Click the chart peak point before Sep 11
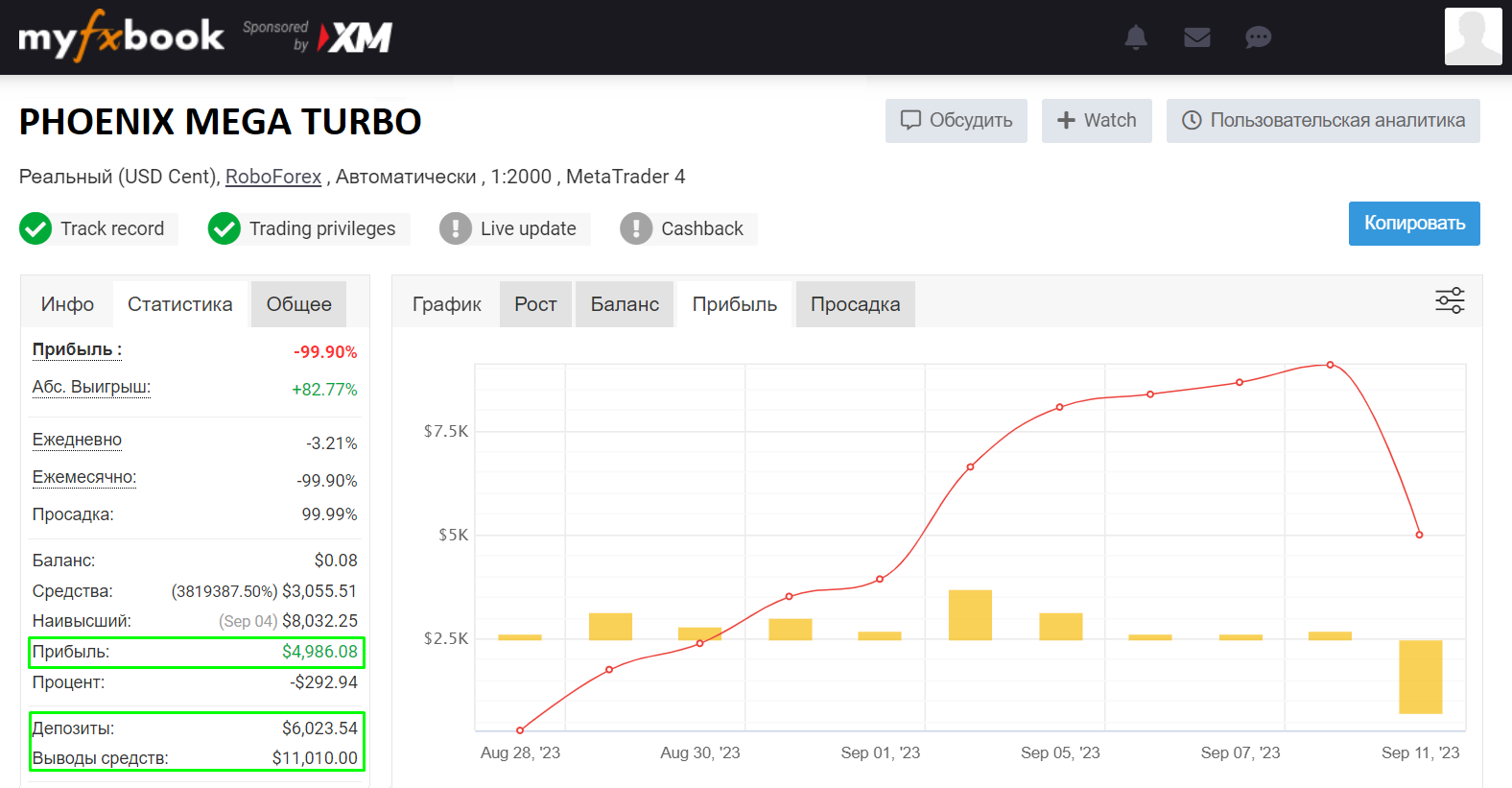 coord(1330,365)
